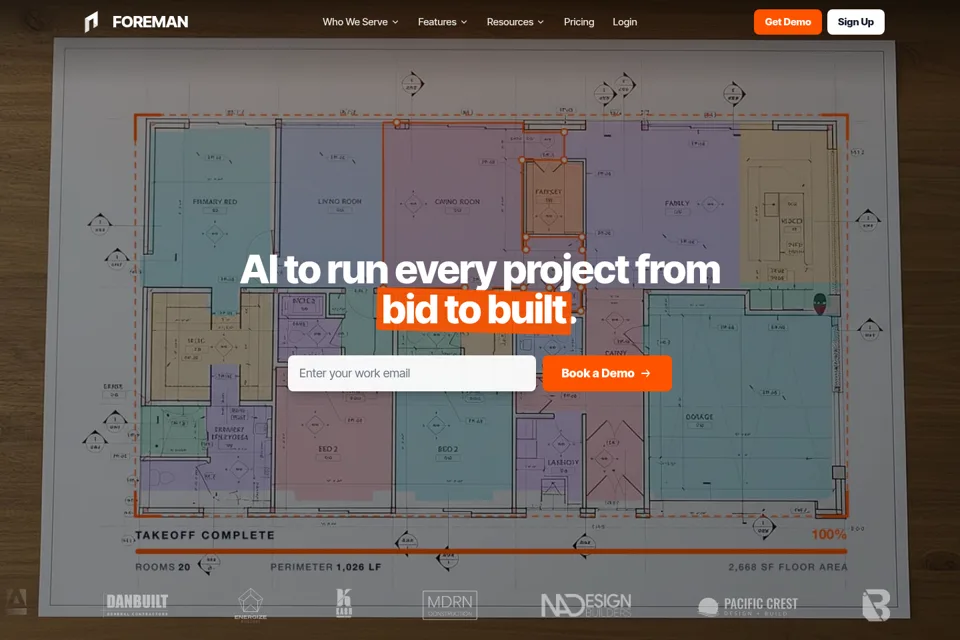Image resolution: width=960 pixels, height=640 pixels.
Task: Click the Book a Demo button
Action: coord(607,373)
